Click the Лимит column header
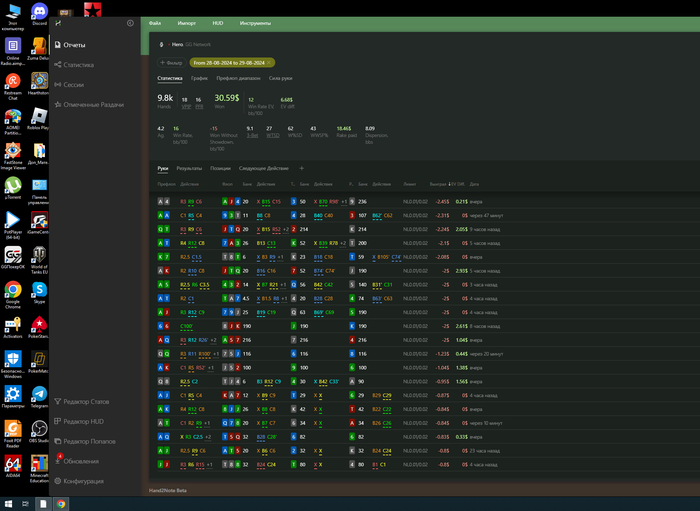This screenshot has width=700, height=511. (409, 184)
